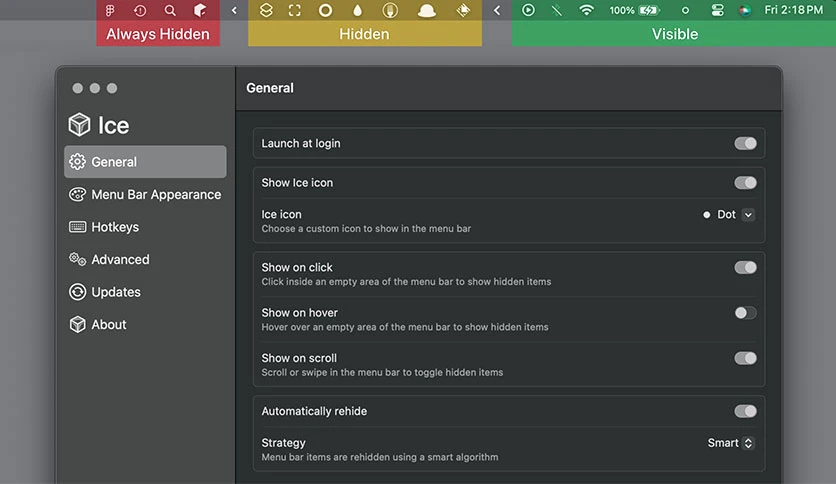The height and width of the screenshot is (484, 836).
Task: Click 'Click inside an empty area' description
Action: point(406,282)
